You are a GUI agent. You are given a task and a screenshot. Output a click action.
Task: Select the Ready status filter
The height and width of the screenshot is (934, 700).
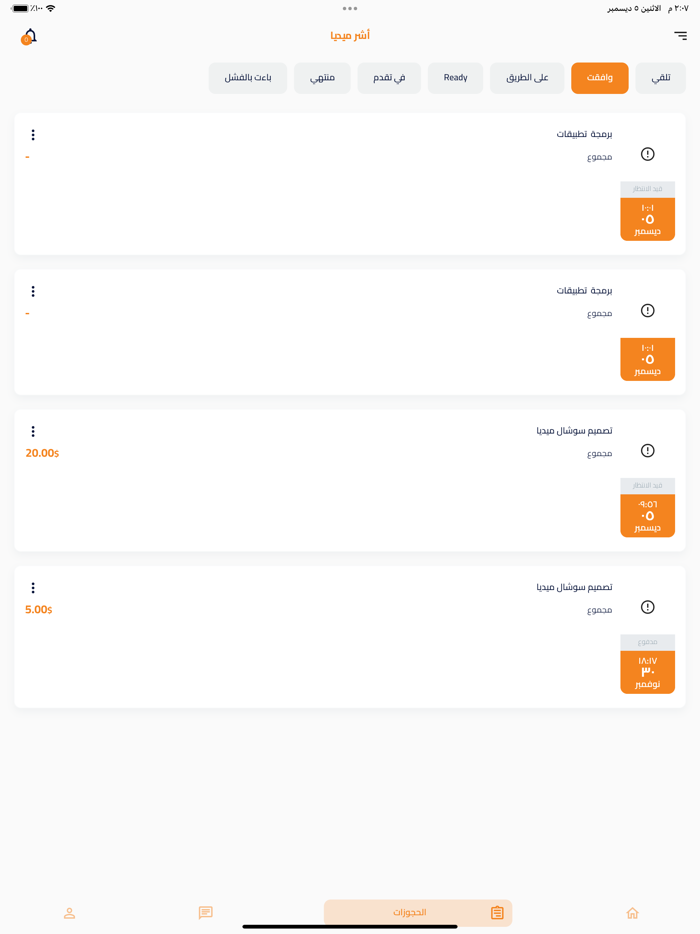pyautogui.click(x=455, y=78)
